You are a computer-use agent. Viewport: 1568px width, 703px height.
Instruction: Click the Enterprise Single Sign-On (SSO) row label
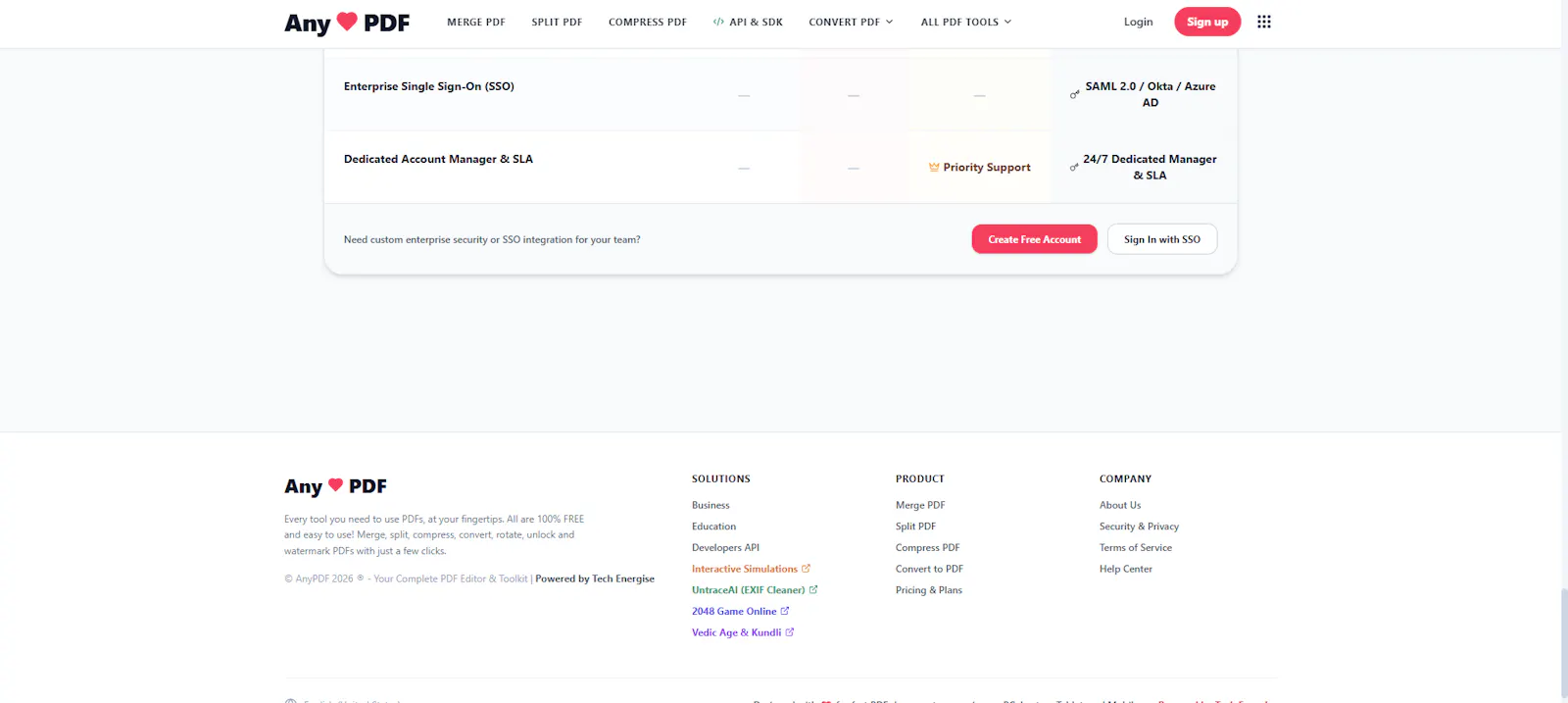[429, 86]
